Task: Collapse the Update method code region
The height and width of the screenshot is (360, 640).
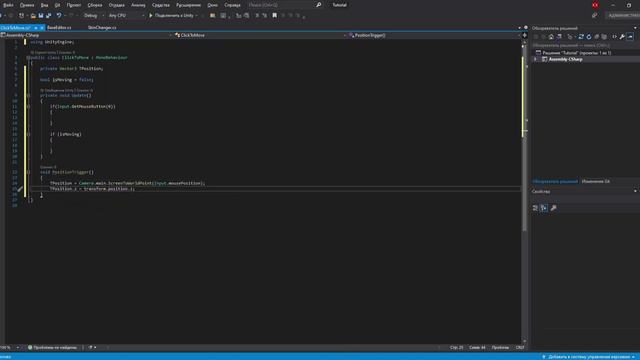Action: click(28, 95)
